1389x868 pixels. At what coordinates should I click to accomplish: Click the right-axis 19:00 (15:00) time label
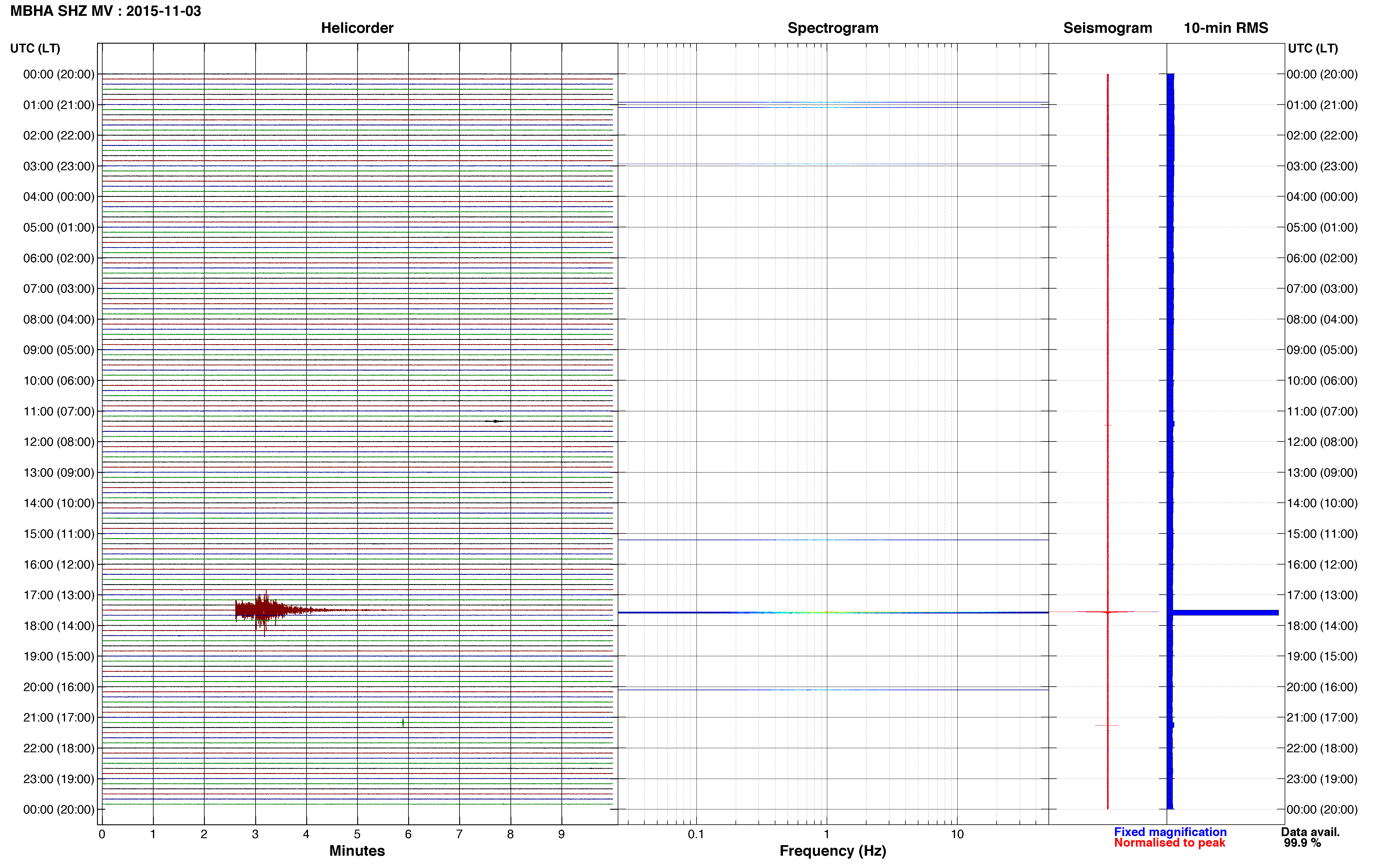tap(1322, 657)
